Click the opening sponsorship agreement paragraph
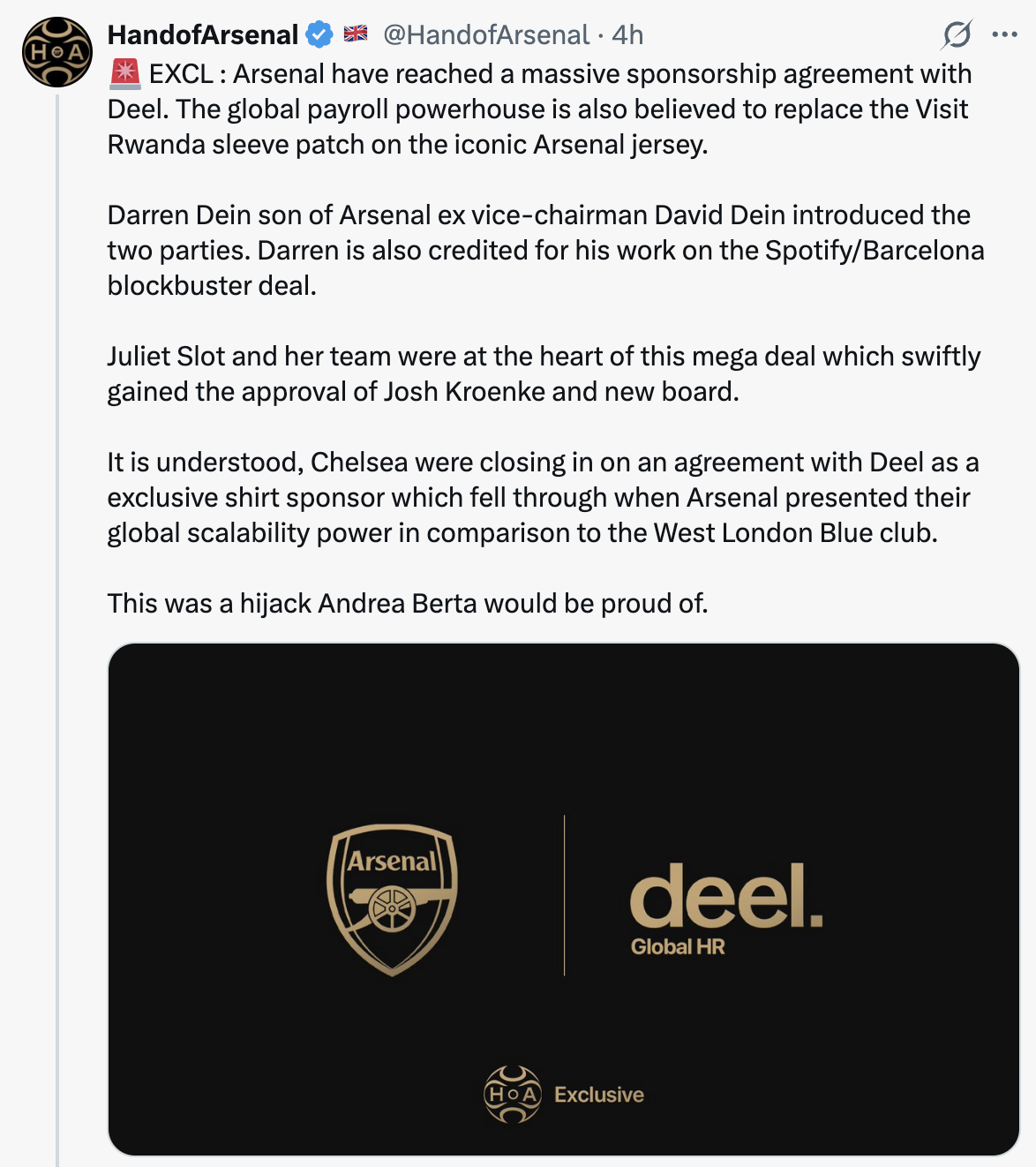The height and width of the screenshot is (1167, 1036). [x=538, y=109]
